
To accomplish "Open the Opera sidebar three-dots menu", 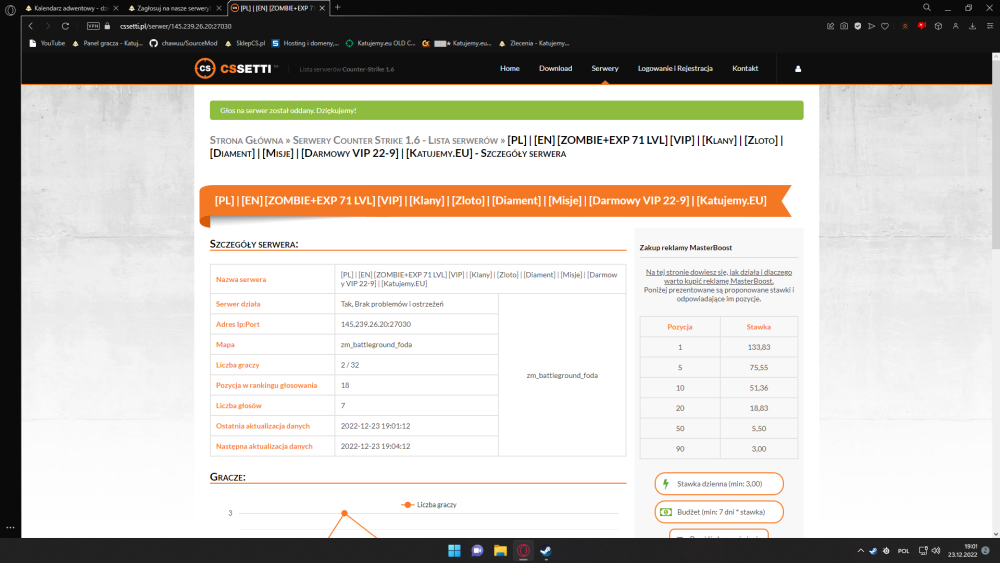I will point(10,527).
